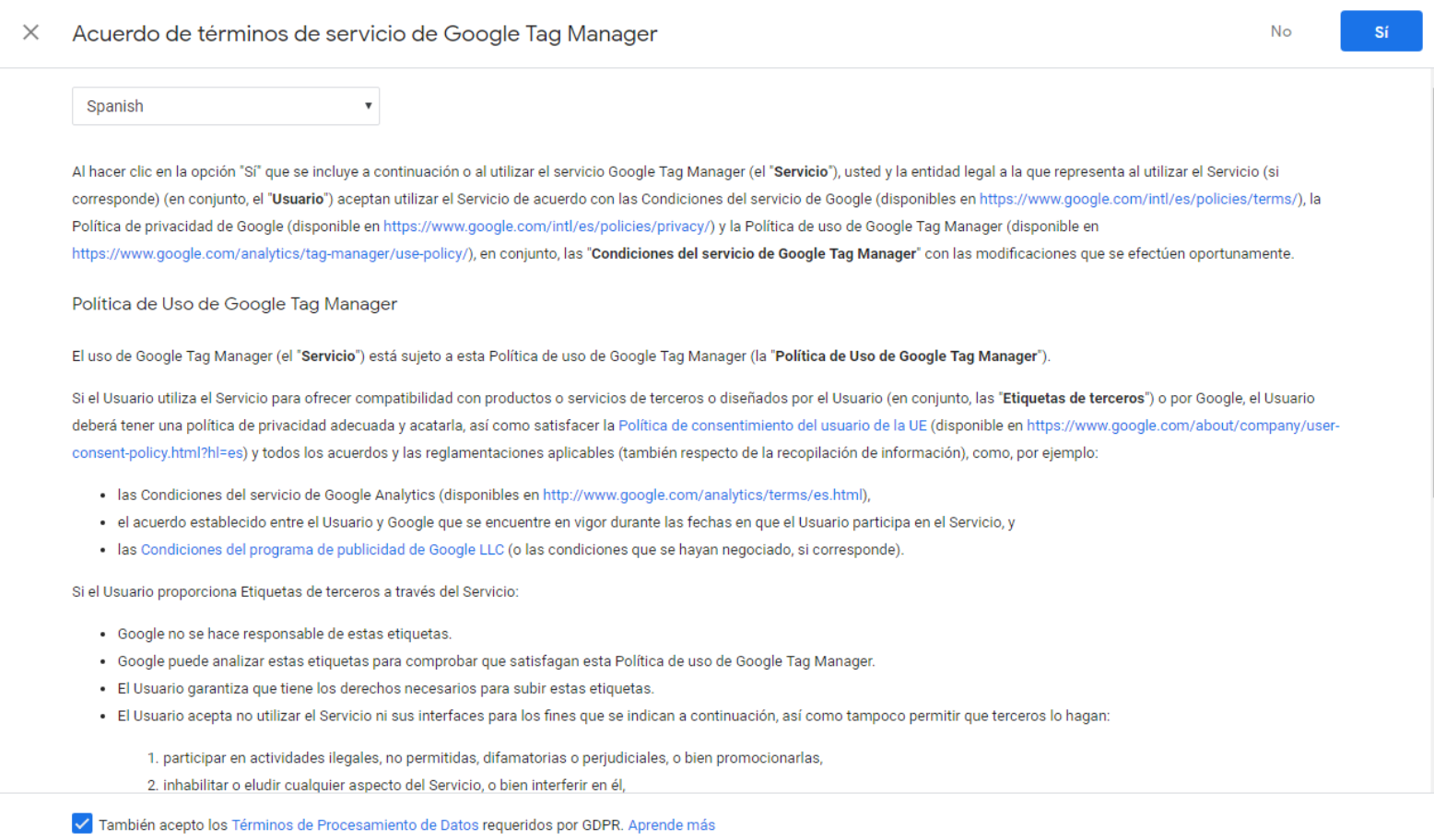The height and width of the screenshot is (840, 1434).
Task: Click the dialog title Acuerdo de términos de servicio
Action: pyautogui.click(x=364, y=33)
